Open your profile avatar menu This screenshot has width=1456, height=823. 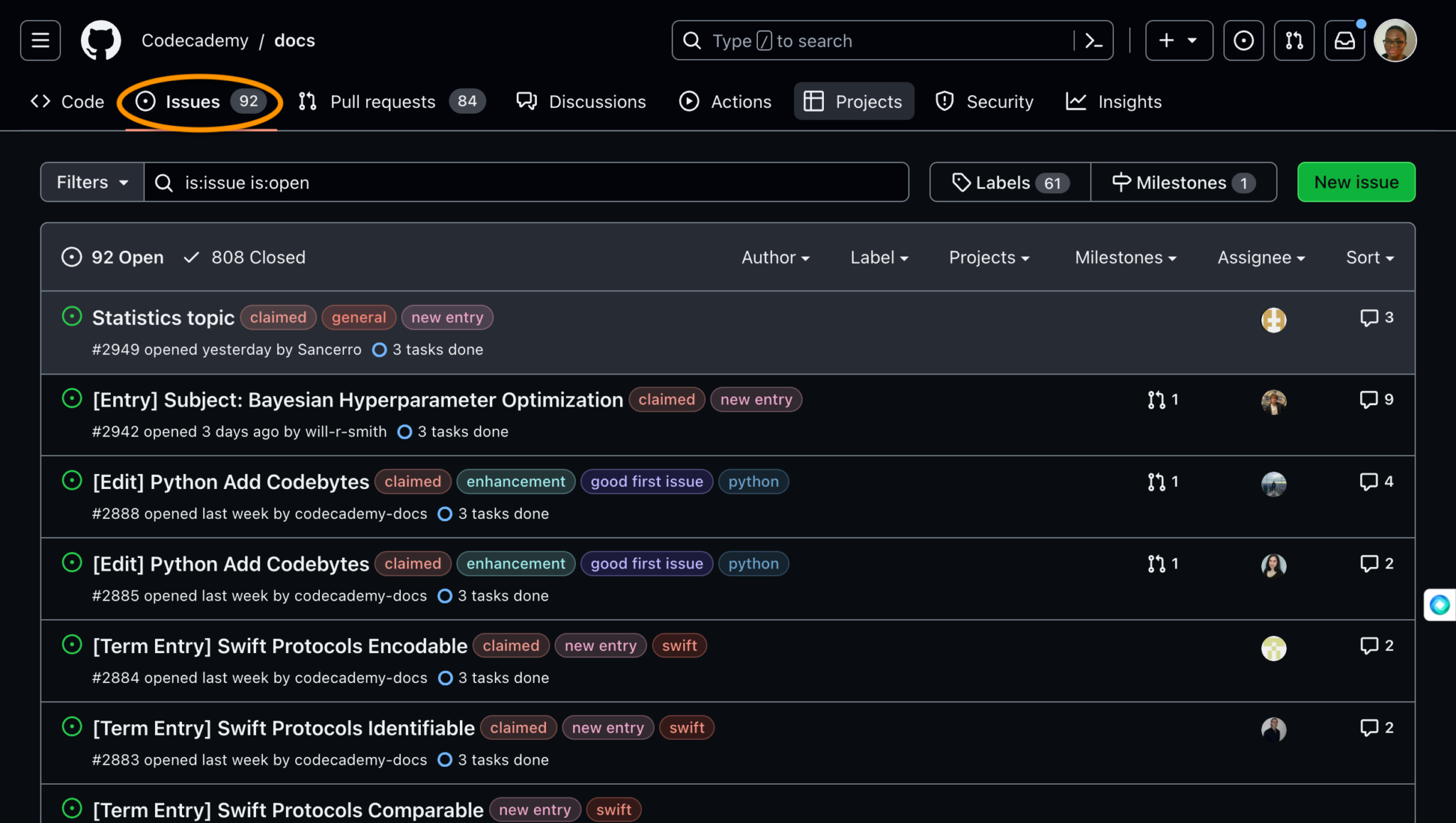[x=1395, y=41]
